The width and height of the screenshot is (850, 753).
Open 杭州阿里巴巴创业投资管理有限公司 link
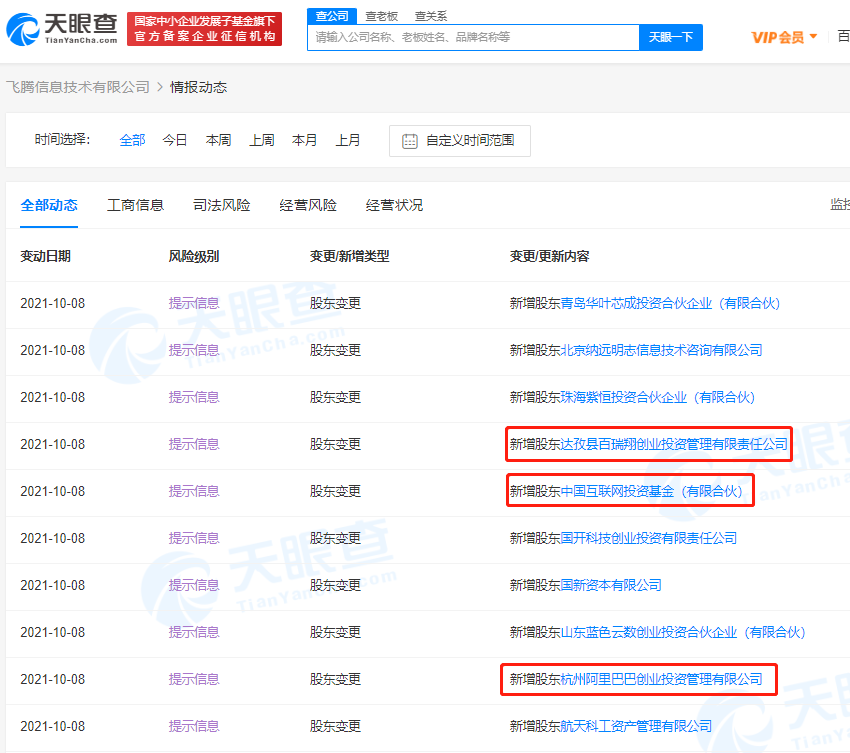661,679
